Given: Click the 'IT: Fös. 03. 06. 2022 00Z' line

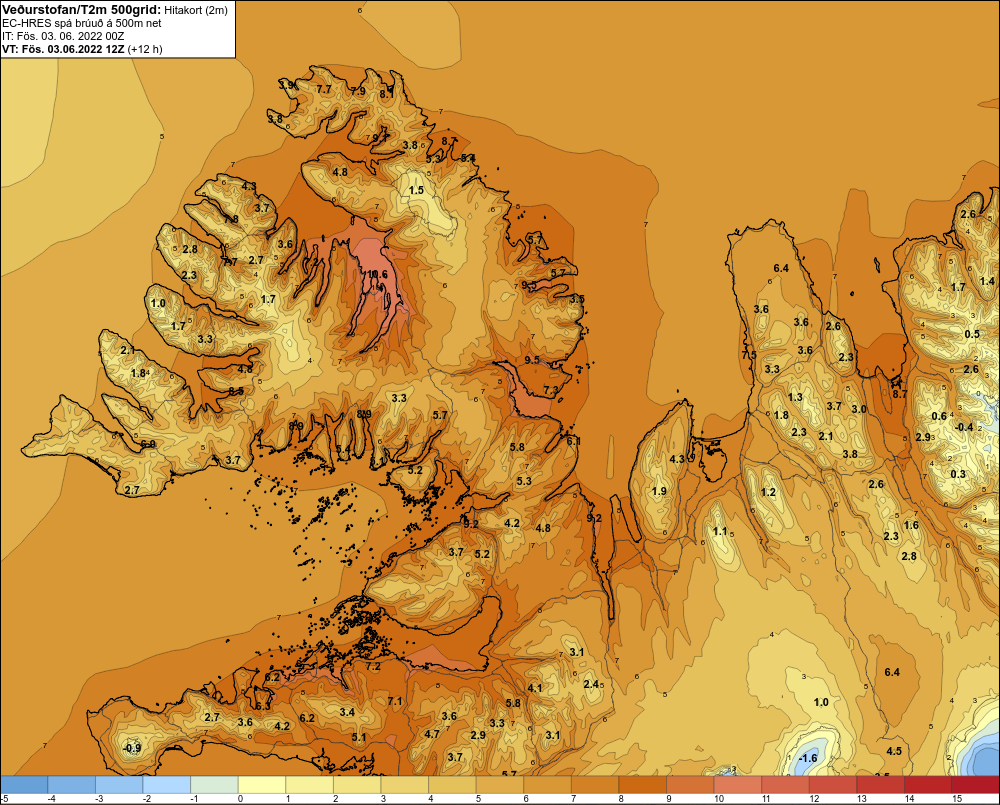Looking at the screenshot, I should tap(63, 36).
